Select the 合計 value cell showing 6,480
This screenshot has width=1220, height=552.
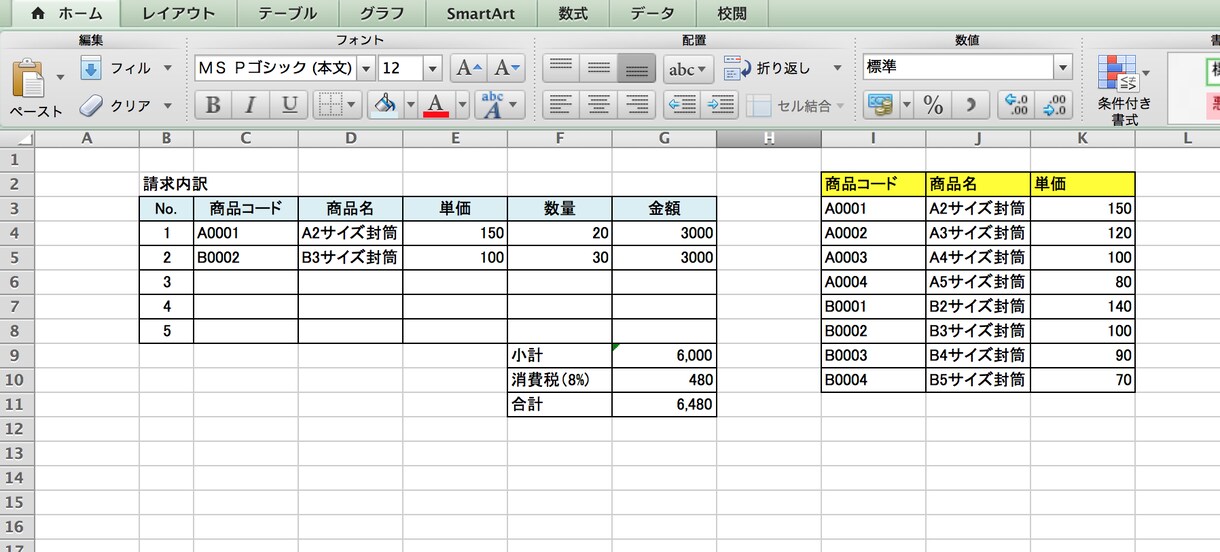(664, 404)
